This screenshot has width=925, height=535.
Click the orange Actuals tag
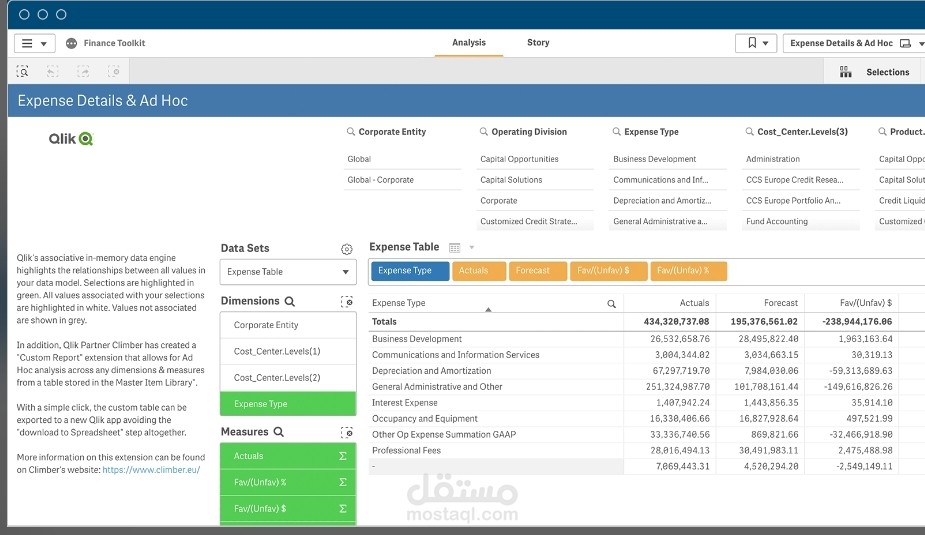(x=479, y=271)
